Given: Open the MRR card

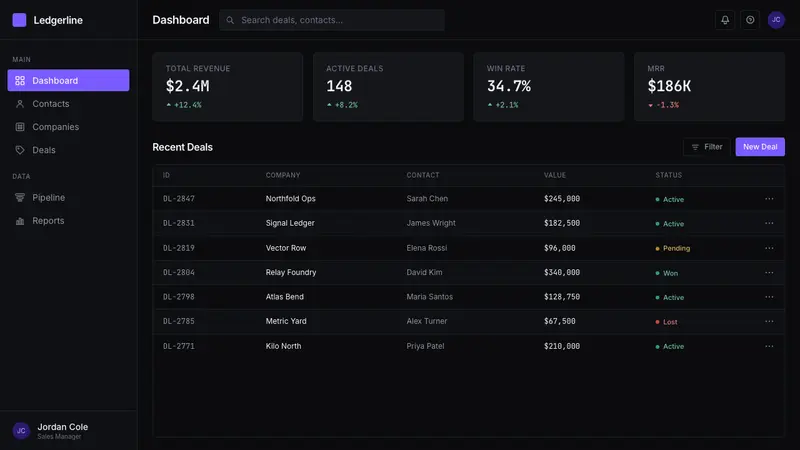Looking at the screenshot, I should click(x=709, y=87).
